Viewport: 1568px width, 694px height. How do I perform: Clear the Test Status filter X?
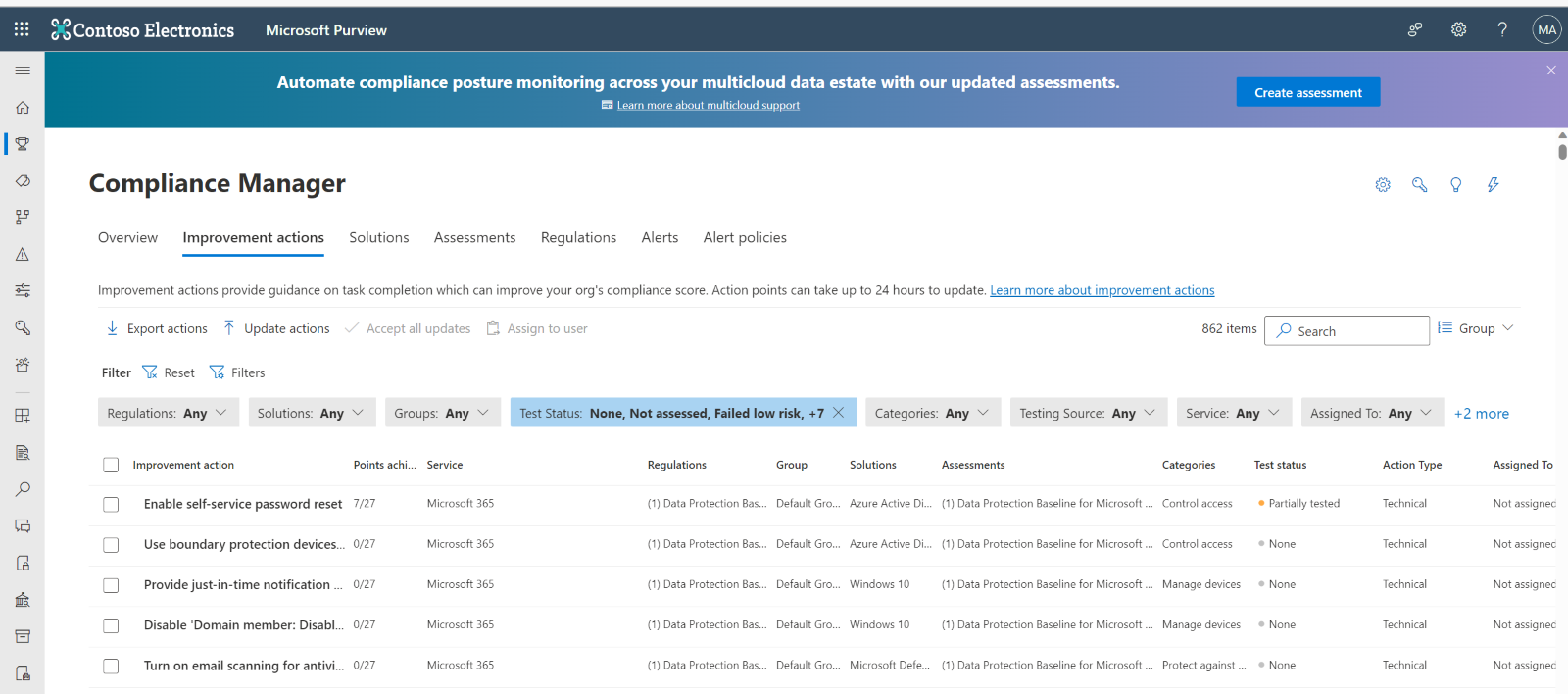pyautogui.click(x=839, y=413)
